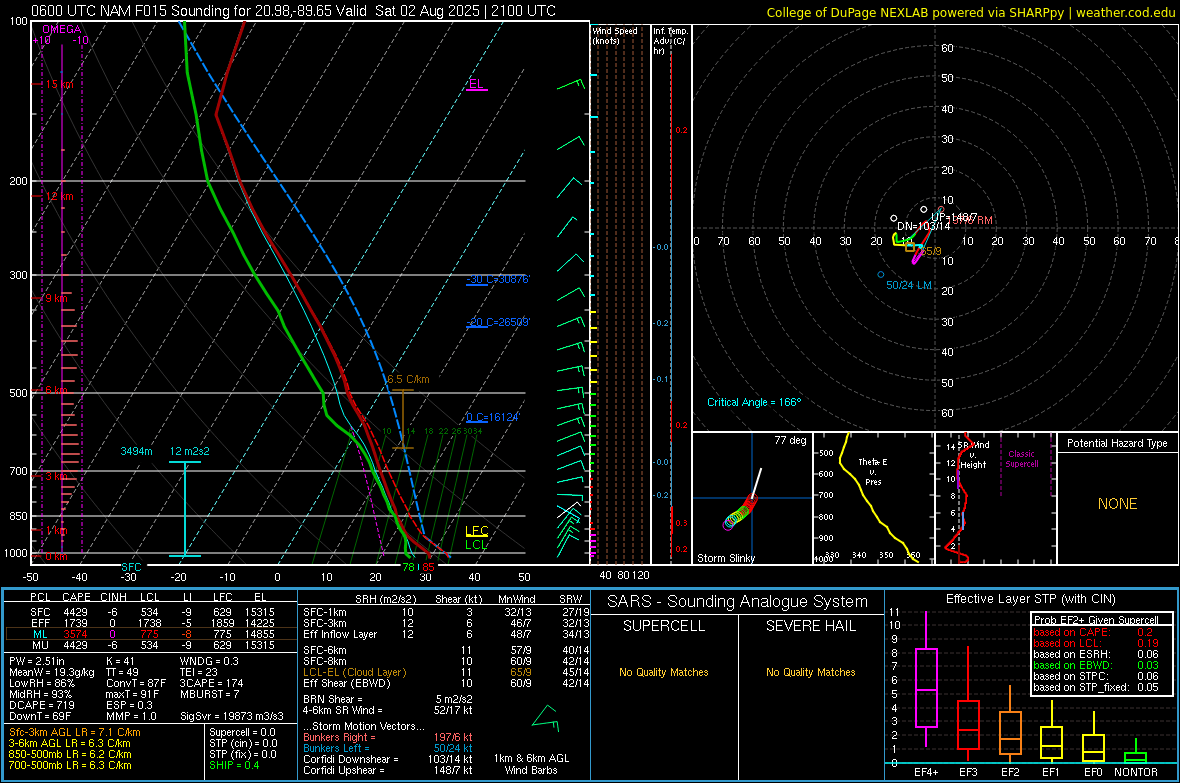Viewport: 1180px width, 783px height.
Task: Select the EFF parcel row
Action: (151, 623)
